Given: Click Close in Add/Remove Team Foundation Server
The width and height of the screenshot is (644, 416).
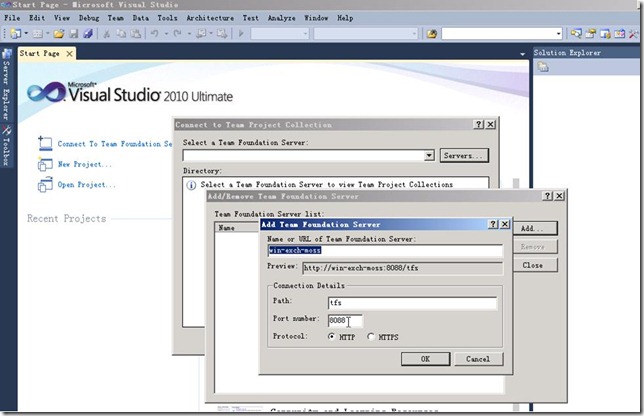Looking at the screenshot, I should [535, 265].
